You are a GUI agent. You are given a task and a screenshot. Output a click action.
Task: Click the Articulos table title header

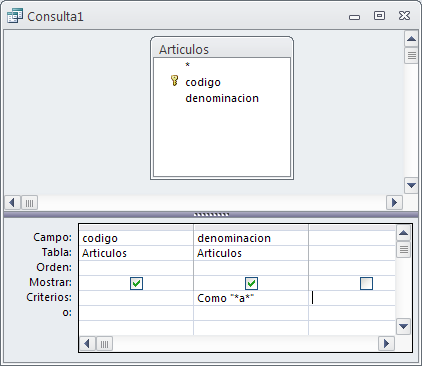pyautogui.click(x=222, y=49)
